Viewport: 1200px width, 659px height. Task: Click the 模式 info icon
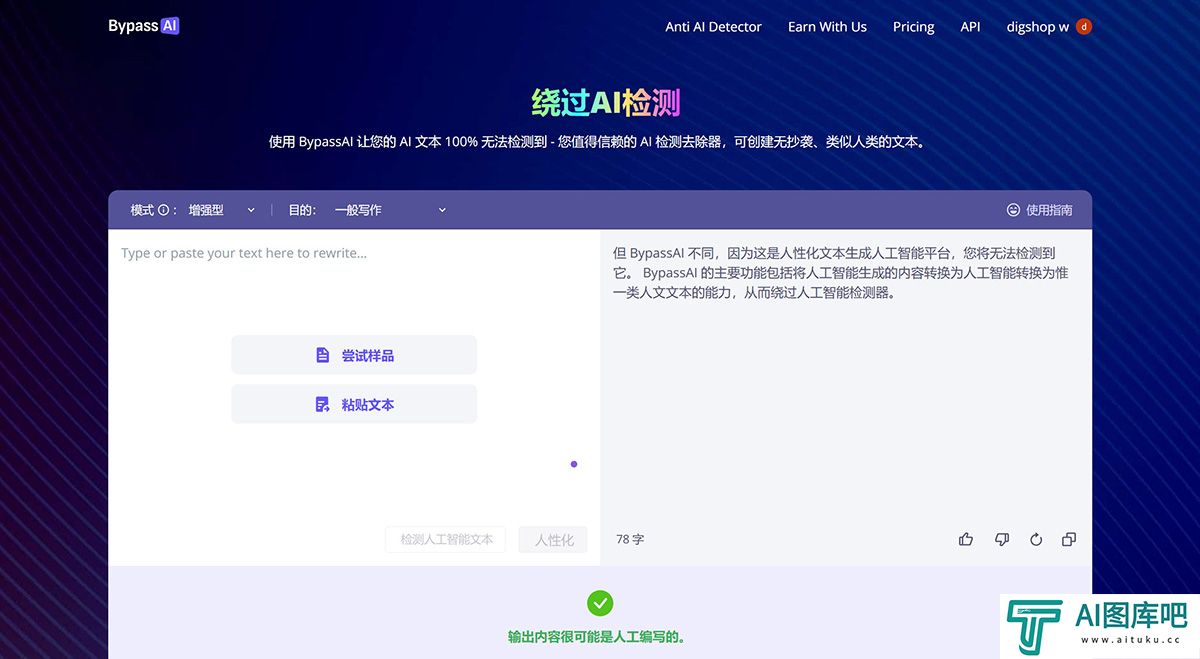[x=163, y=210]
